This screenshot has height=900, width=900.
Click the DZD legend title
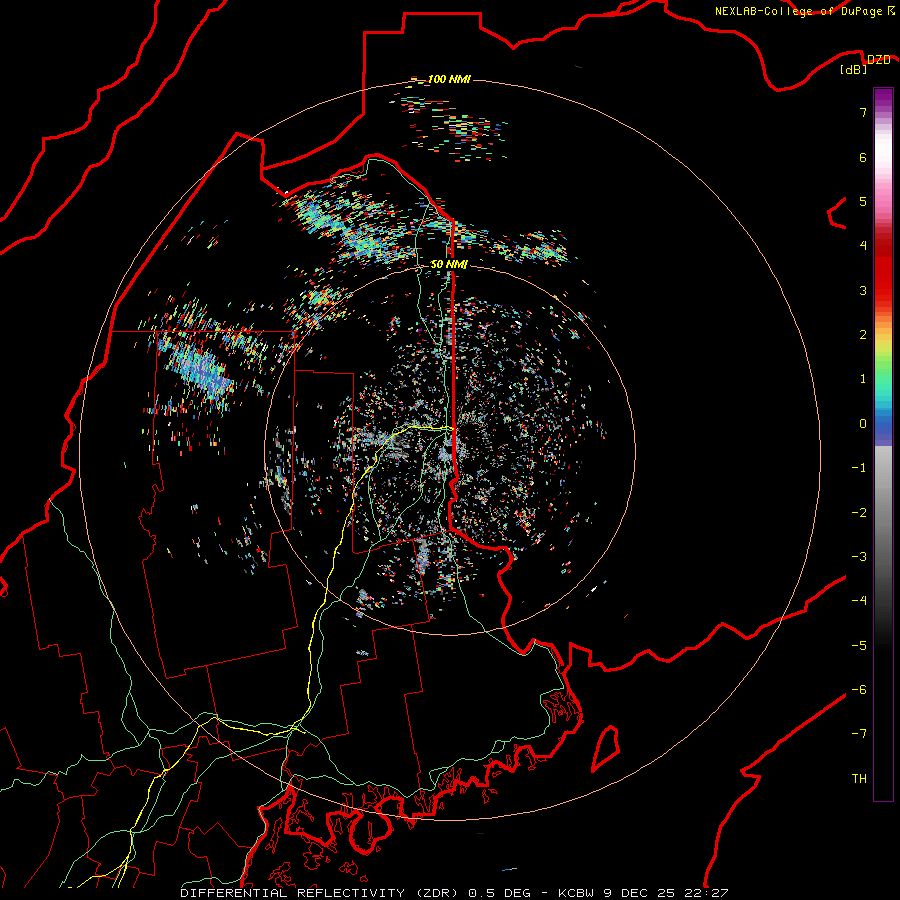879,60
